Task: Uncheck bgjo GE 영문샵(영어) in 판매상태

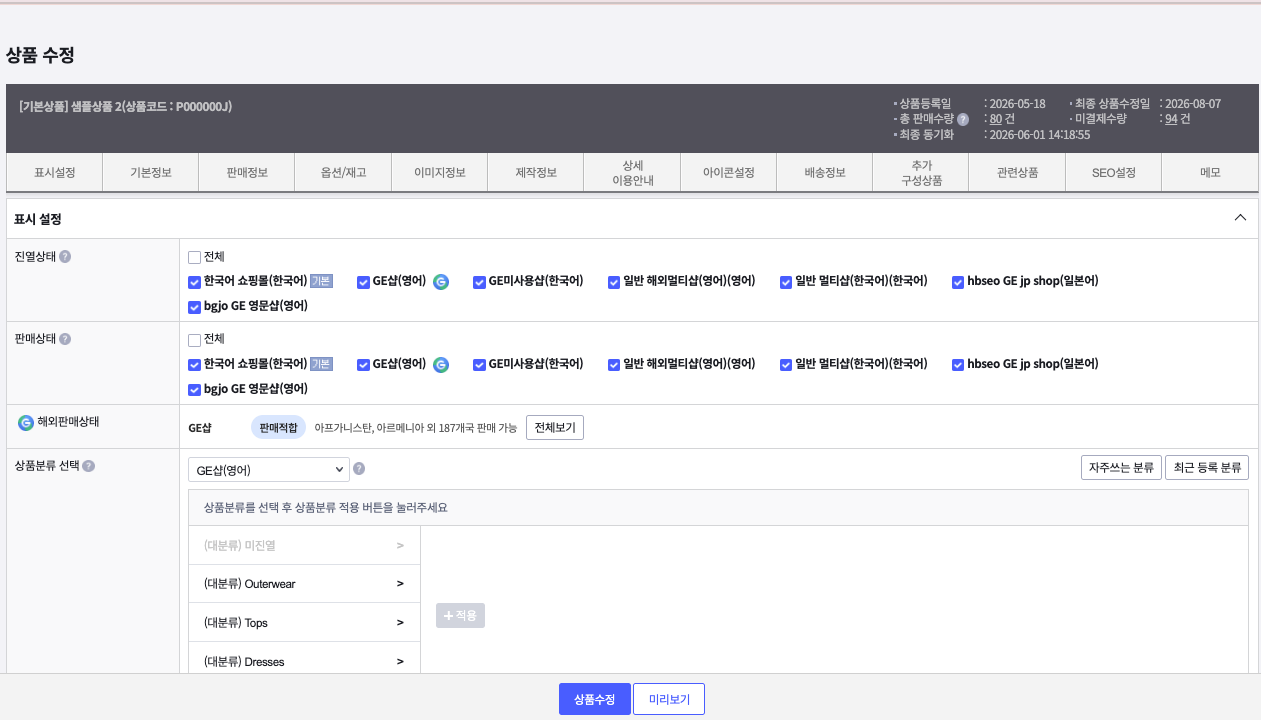Action: coord(195,388)
